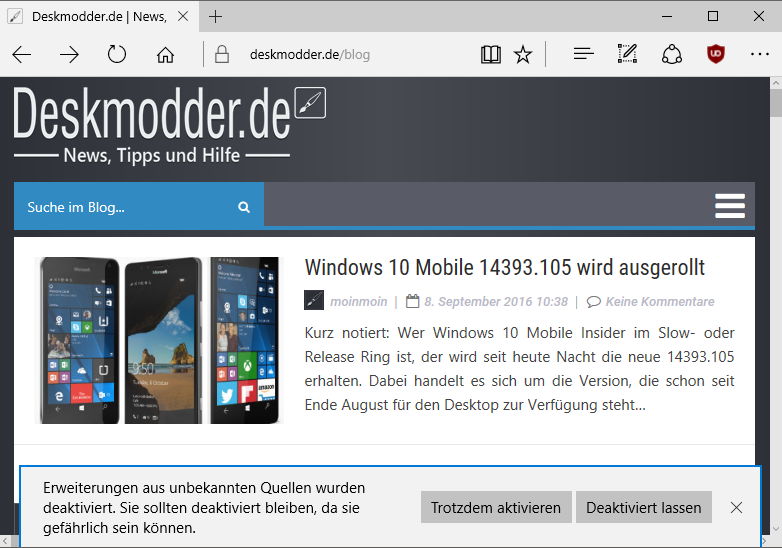Click the blog search magnifier icon
The image size is (782, 548).
pos(244,207)
